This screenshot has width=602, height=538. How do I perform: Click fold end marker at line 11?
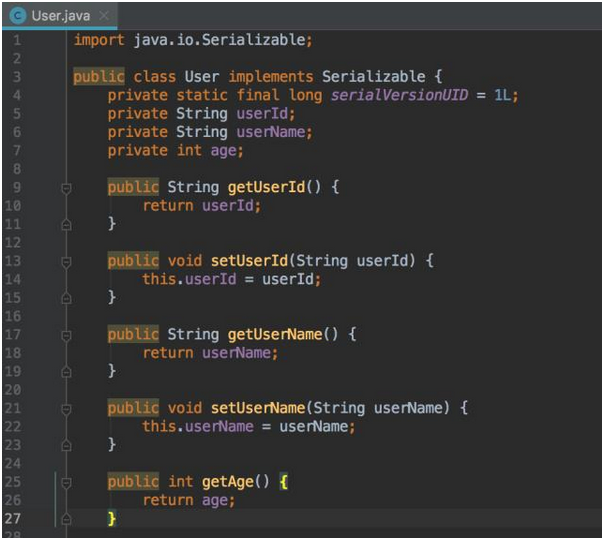[x=66, y=225]
